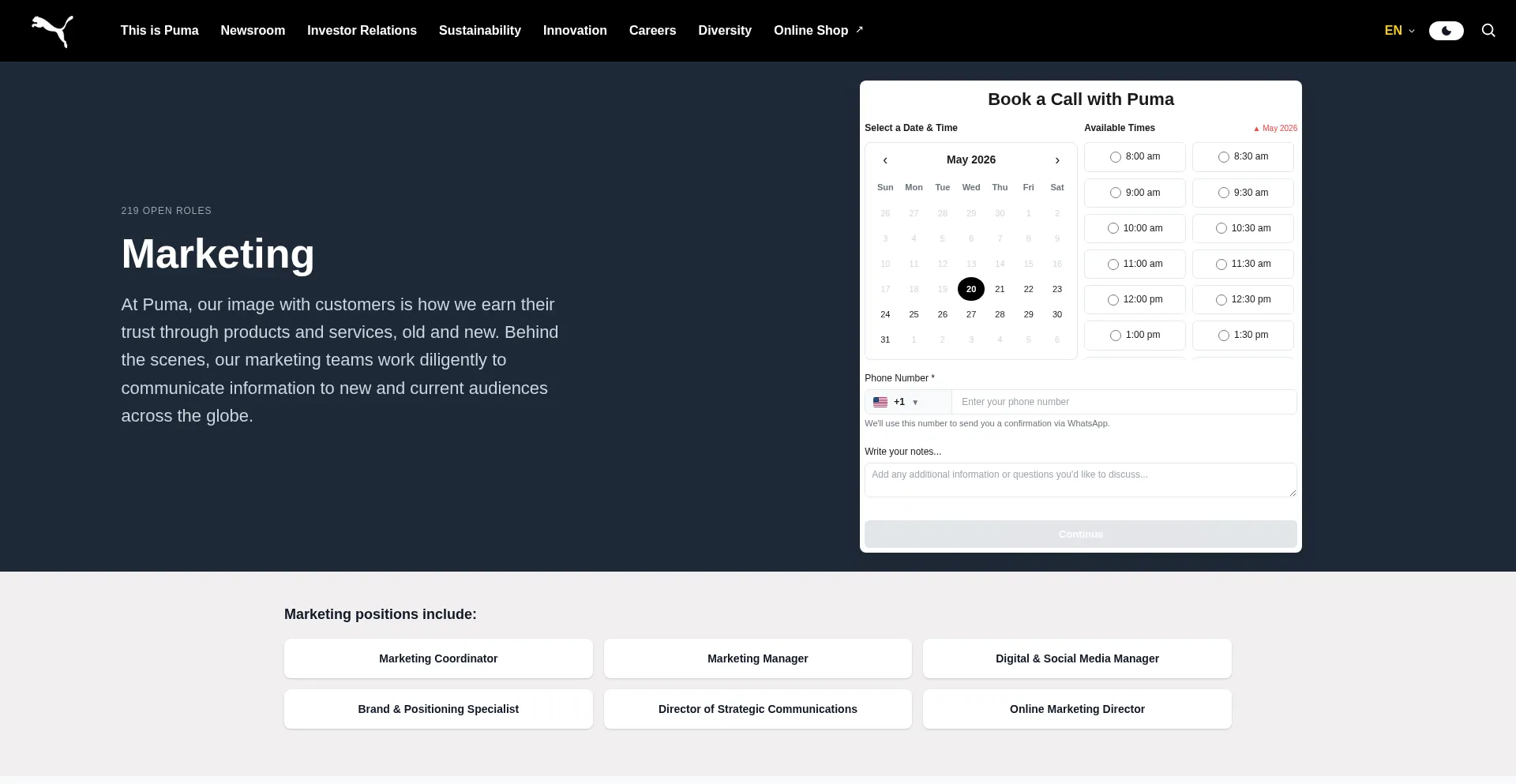Toggle the dark mode switch

(x=1446, y=31)
